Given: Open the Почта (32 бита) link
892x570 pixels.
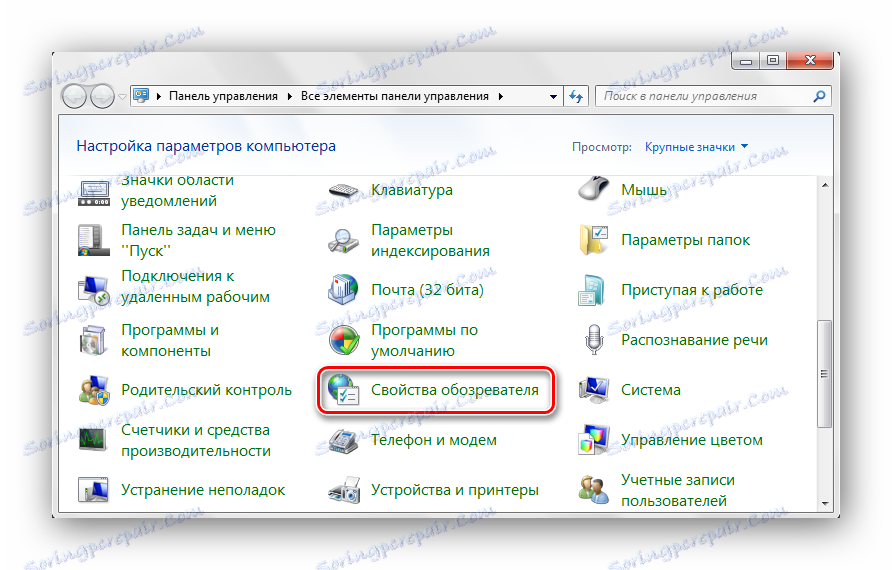Looking at the screenshot, I should [x=427, y=290].
